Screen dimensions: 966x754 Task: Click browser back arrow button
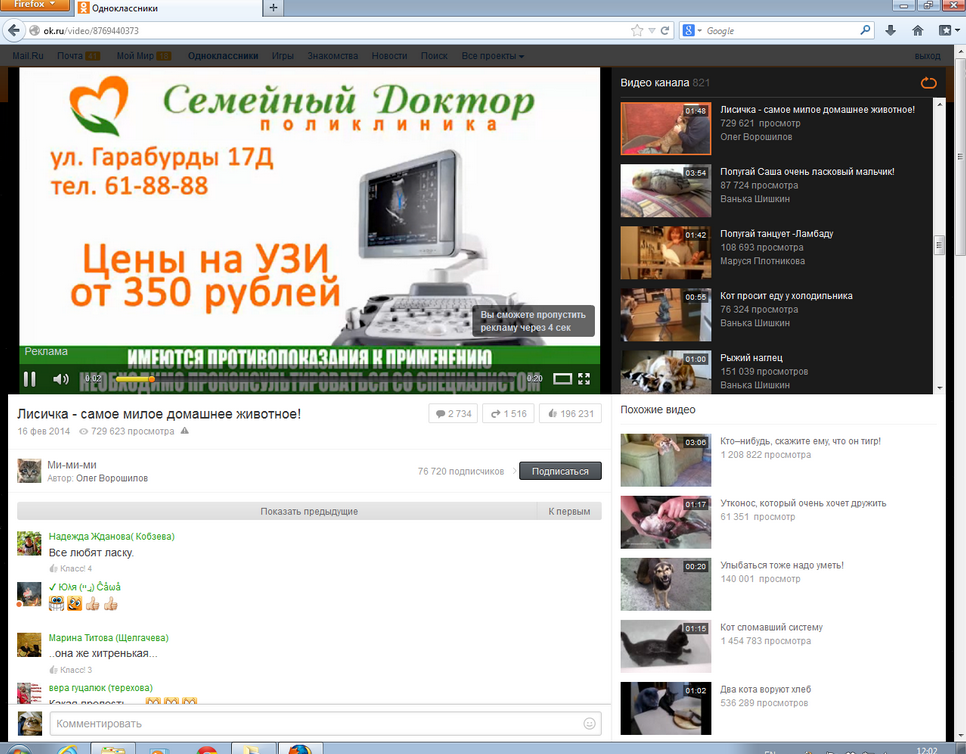pos(14,30)
